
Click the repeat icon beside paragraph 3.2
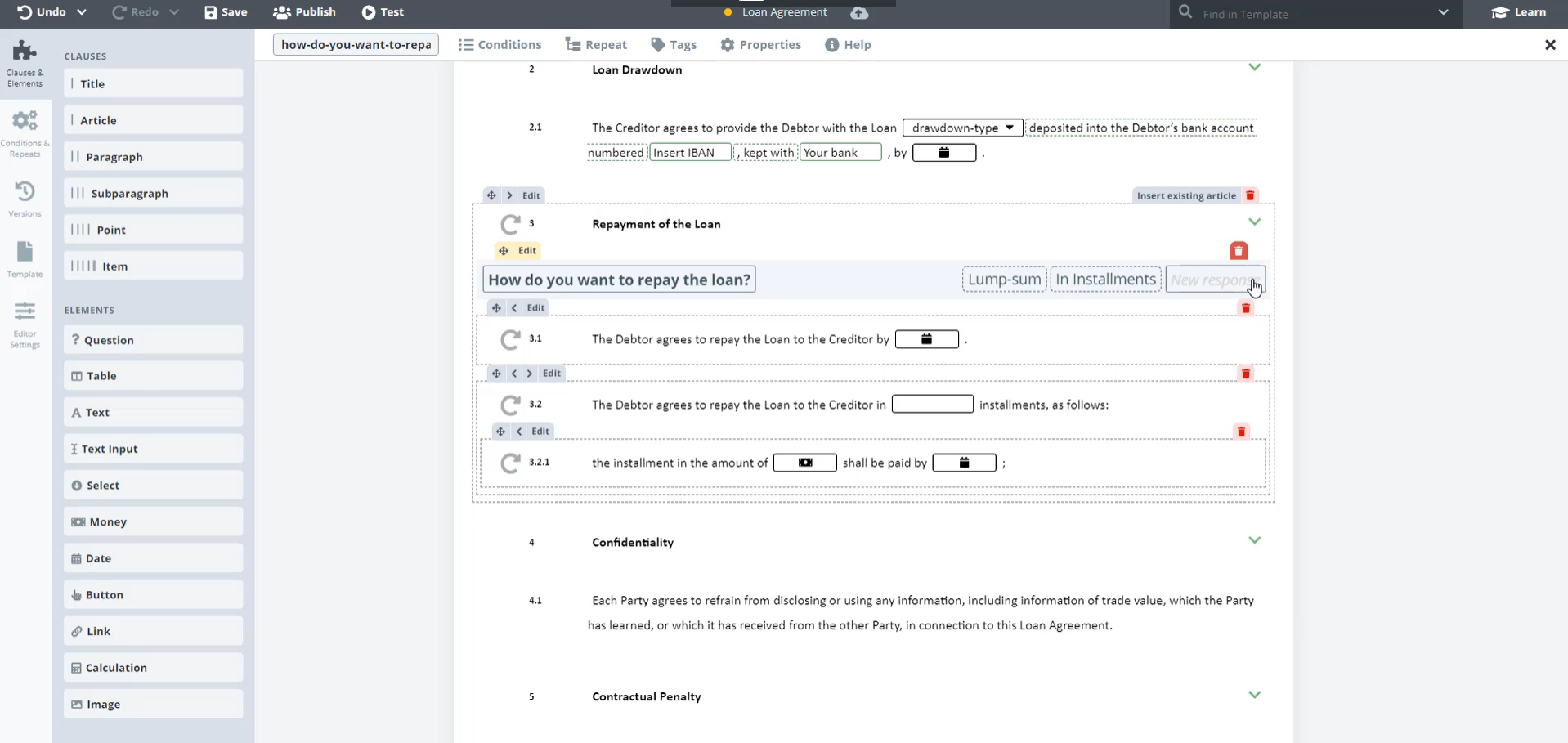[x=510, y=405]
